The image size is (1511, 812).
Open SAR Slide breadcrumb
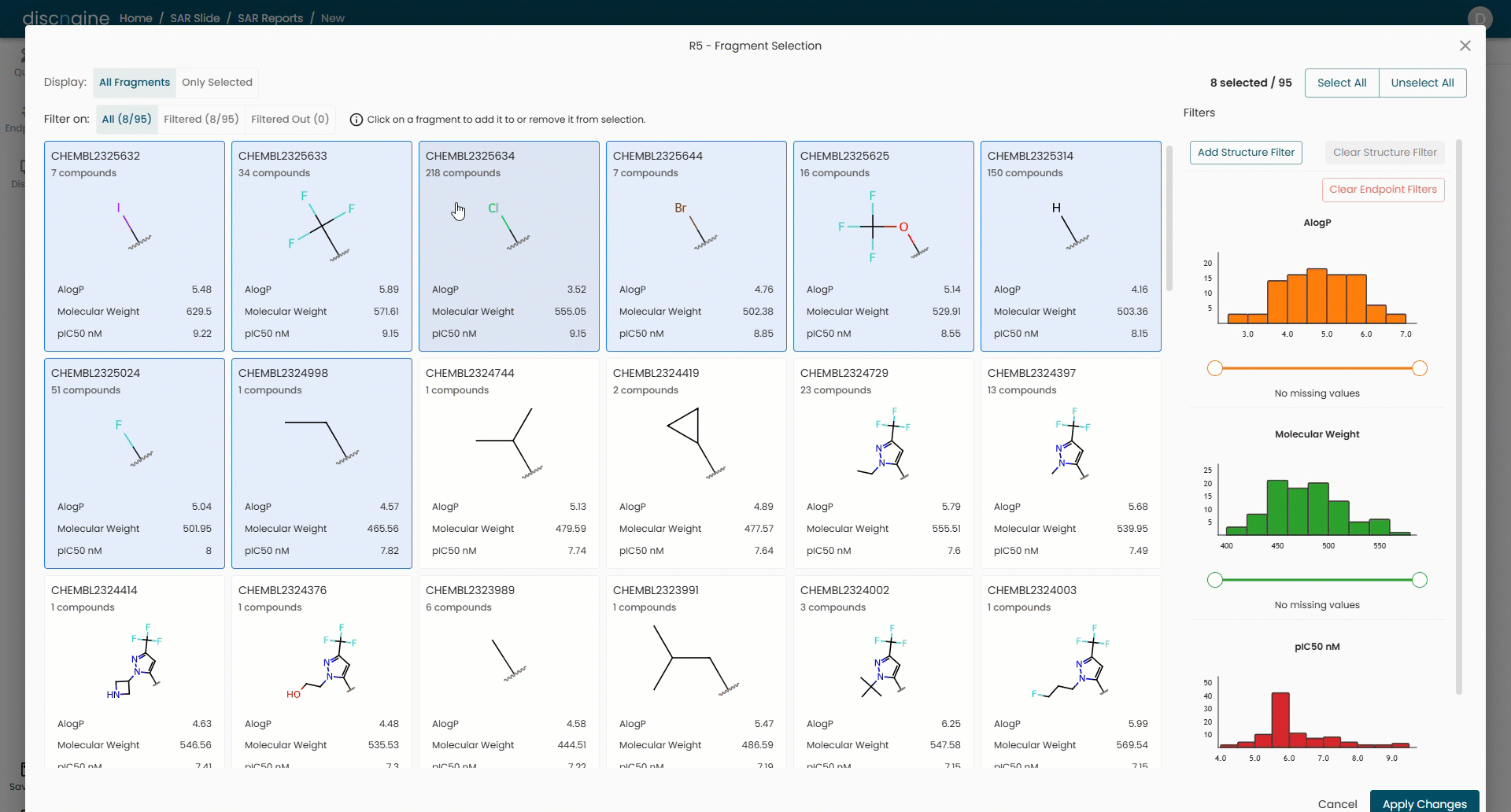[195, 18]
